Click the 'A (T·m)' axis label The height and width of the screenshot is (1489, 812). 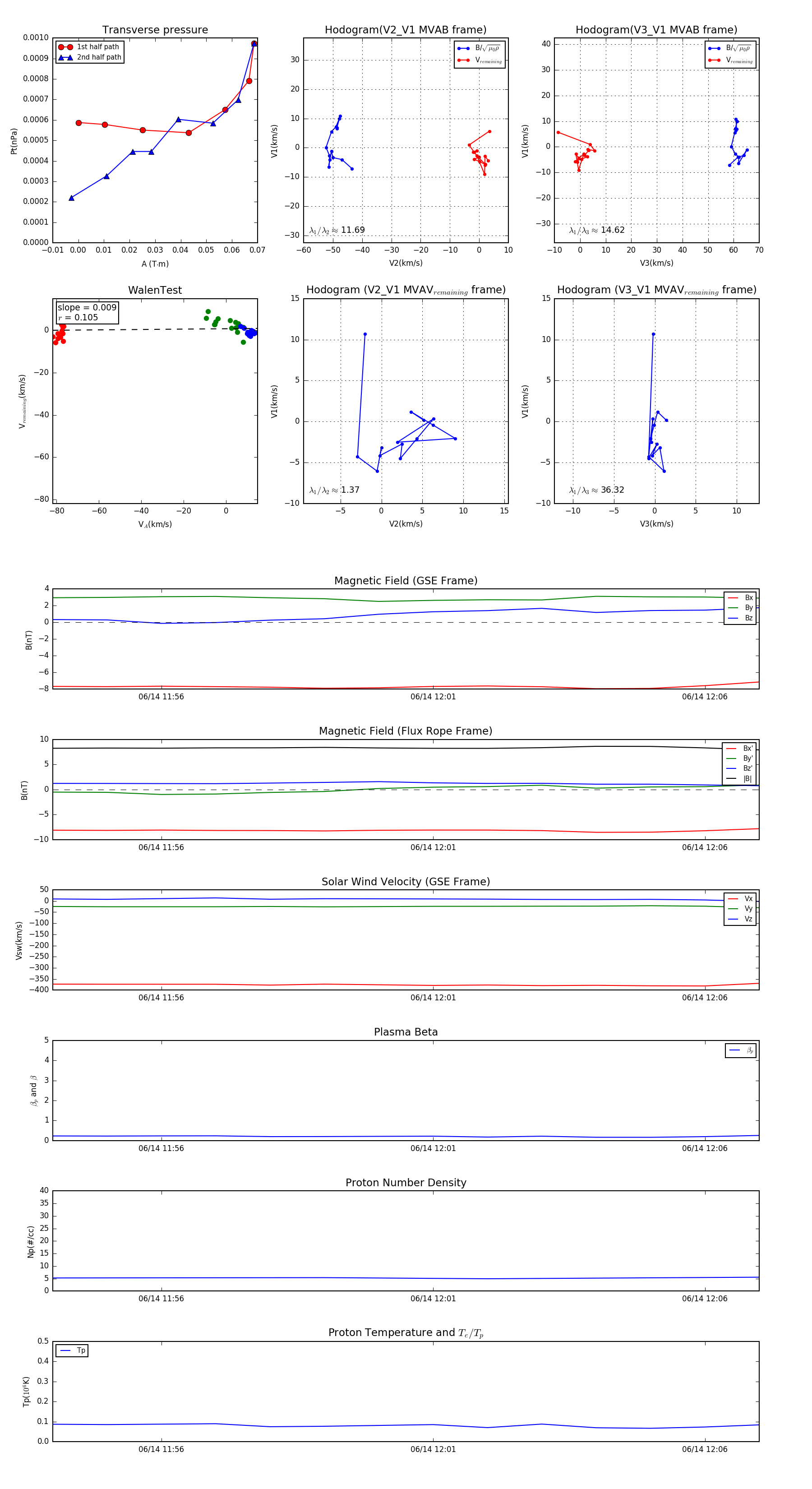click(155, 264)
